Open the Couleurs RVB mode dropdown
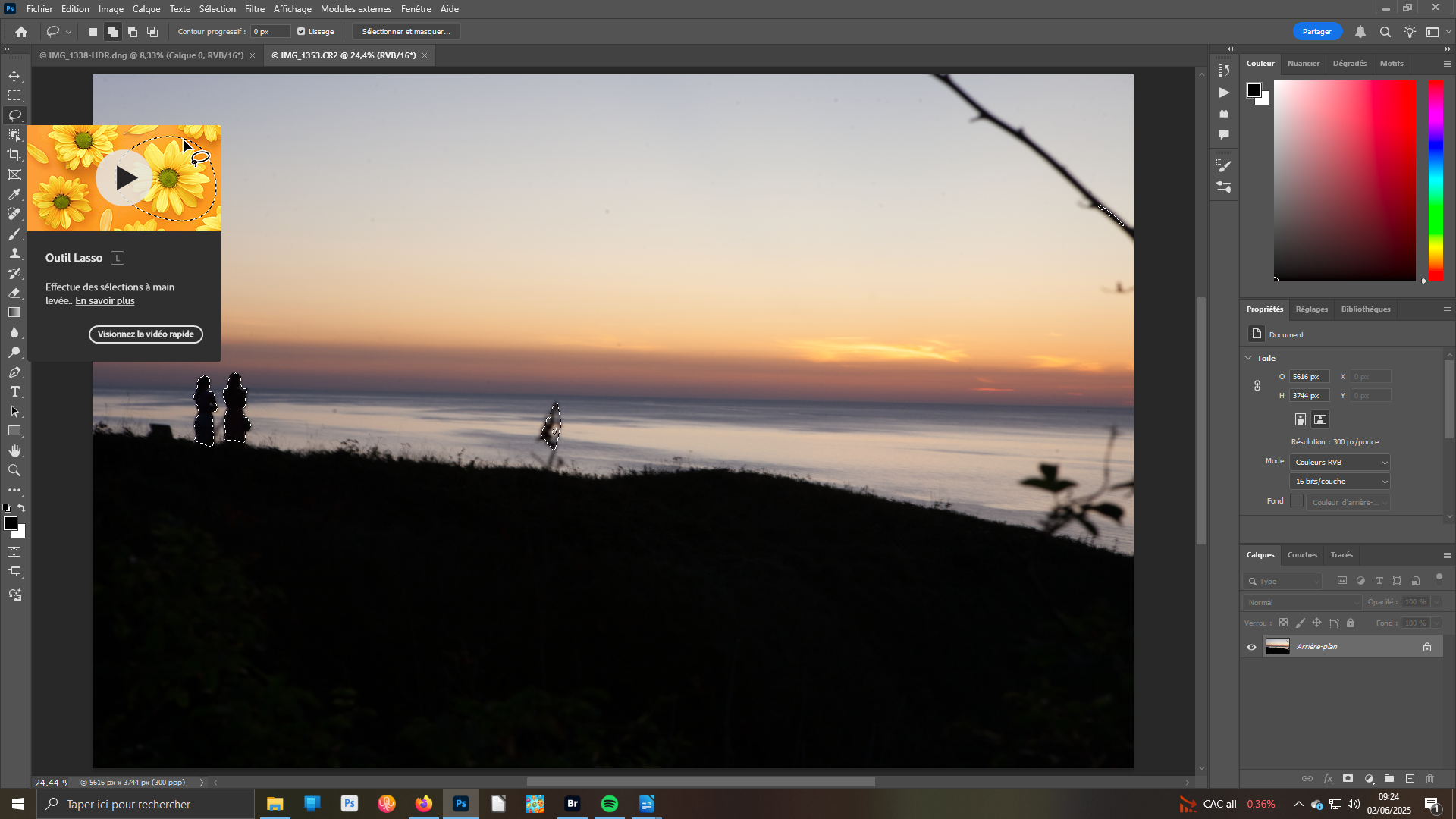The height and width of the screenshot is (819, 1456). pos(1340,463)
